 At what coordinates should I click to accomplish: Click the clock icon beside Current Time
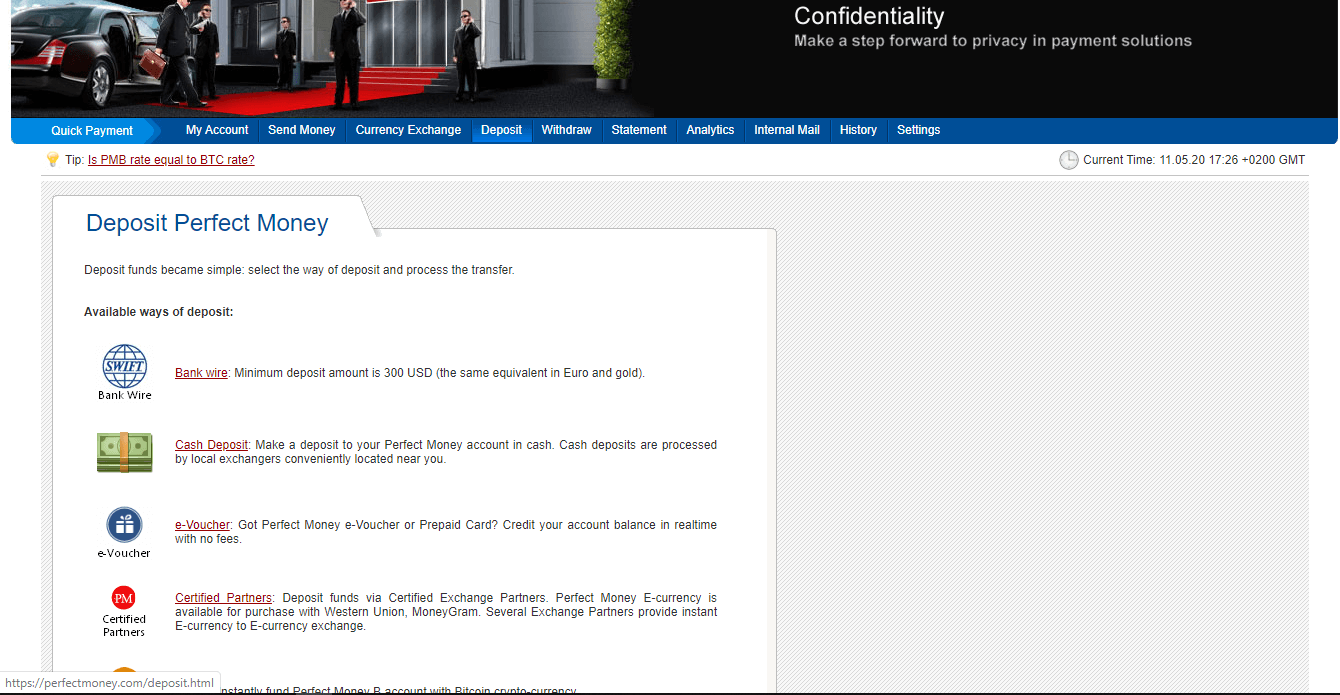click(x=1068, y=160)
